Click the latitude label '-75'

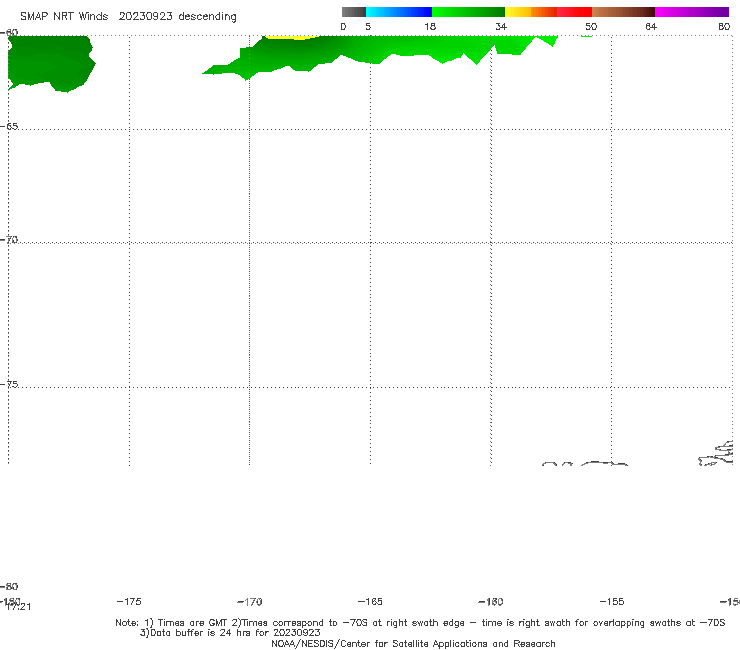click(x=9, y=384)
